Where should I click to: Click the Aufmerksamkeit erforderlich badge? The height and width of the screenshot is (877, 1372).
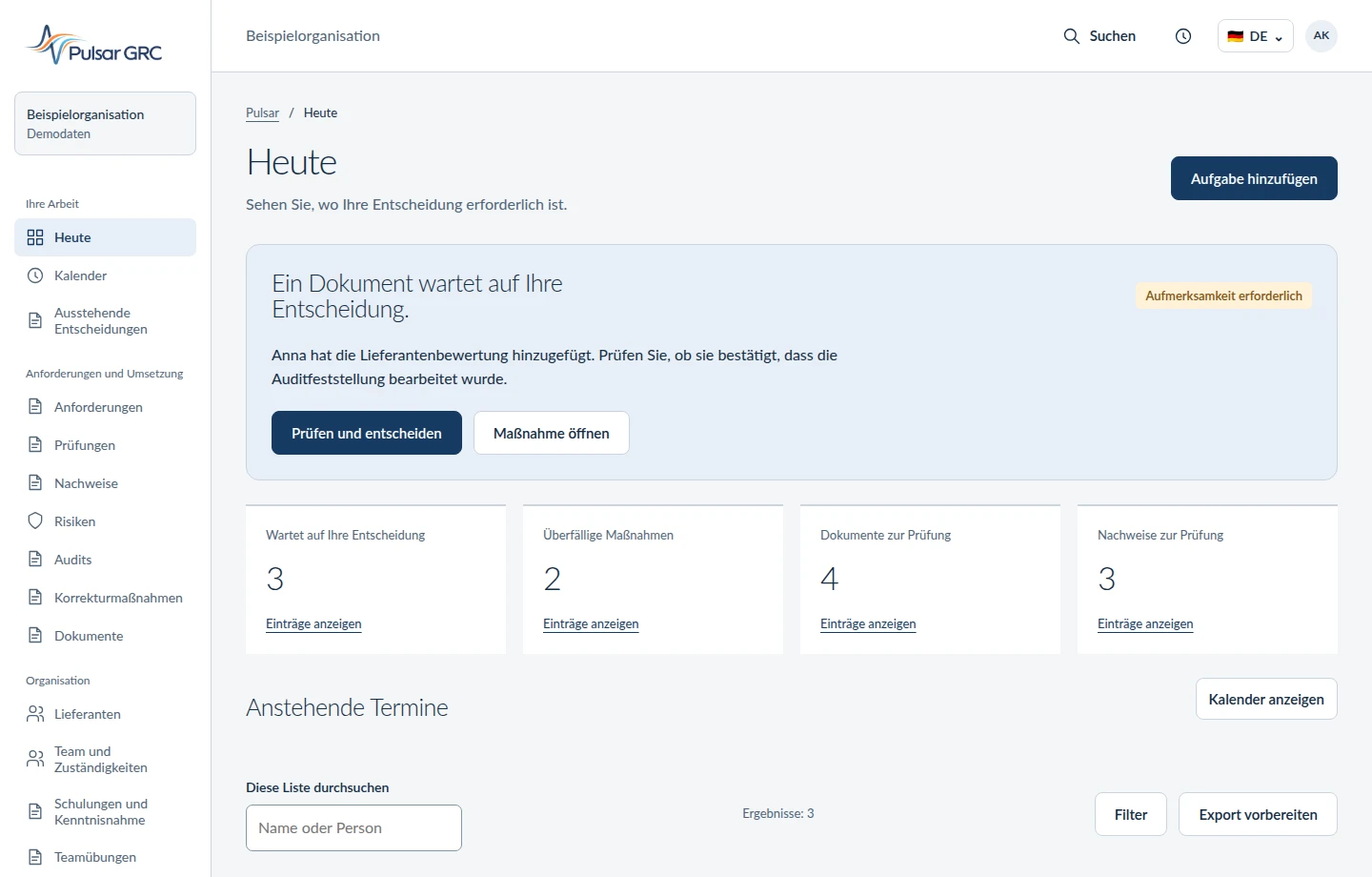point(1223,296)
